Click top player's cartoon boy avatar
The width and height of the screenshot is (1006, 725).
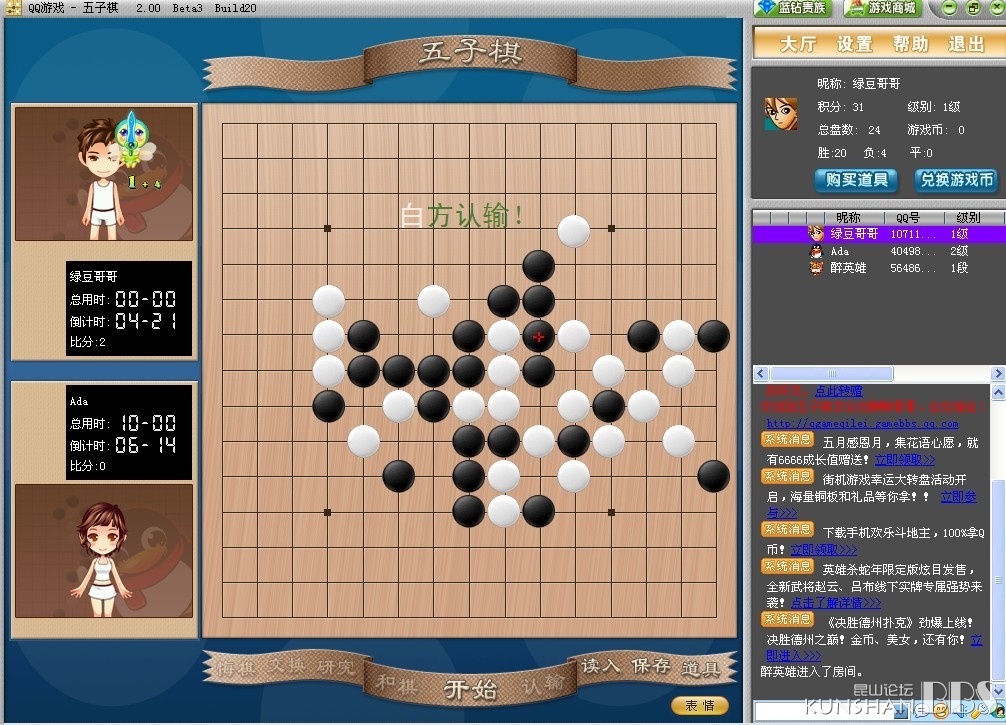tap(103, 172)
